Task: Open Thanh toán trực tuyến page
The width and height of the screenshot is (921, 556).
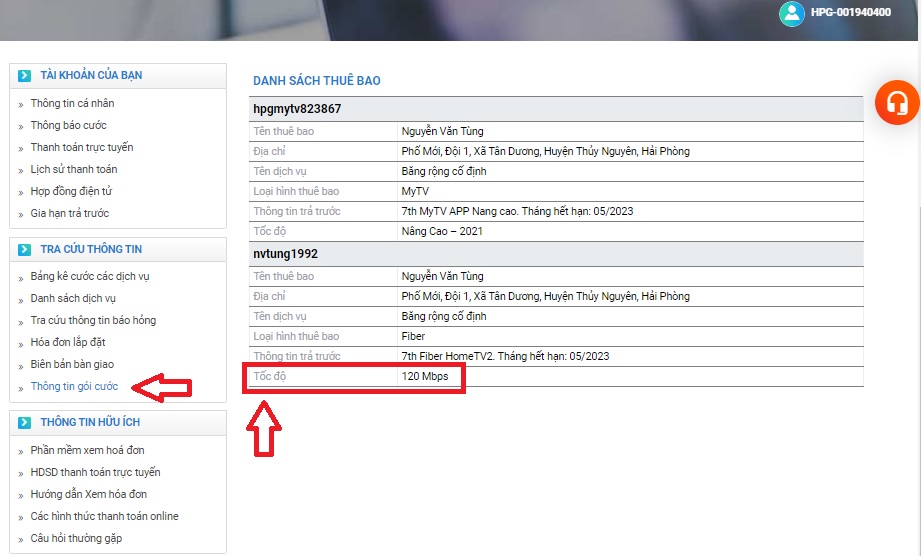Action: pos(81,147)
